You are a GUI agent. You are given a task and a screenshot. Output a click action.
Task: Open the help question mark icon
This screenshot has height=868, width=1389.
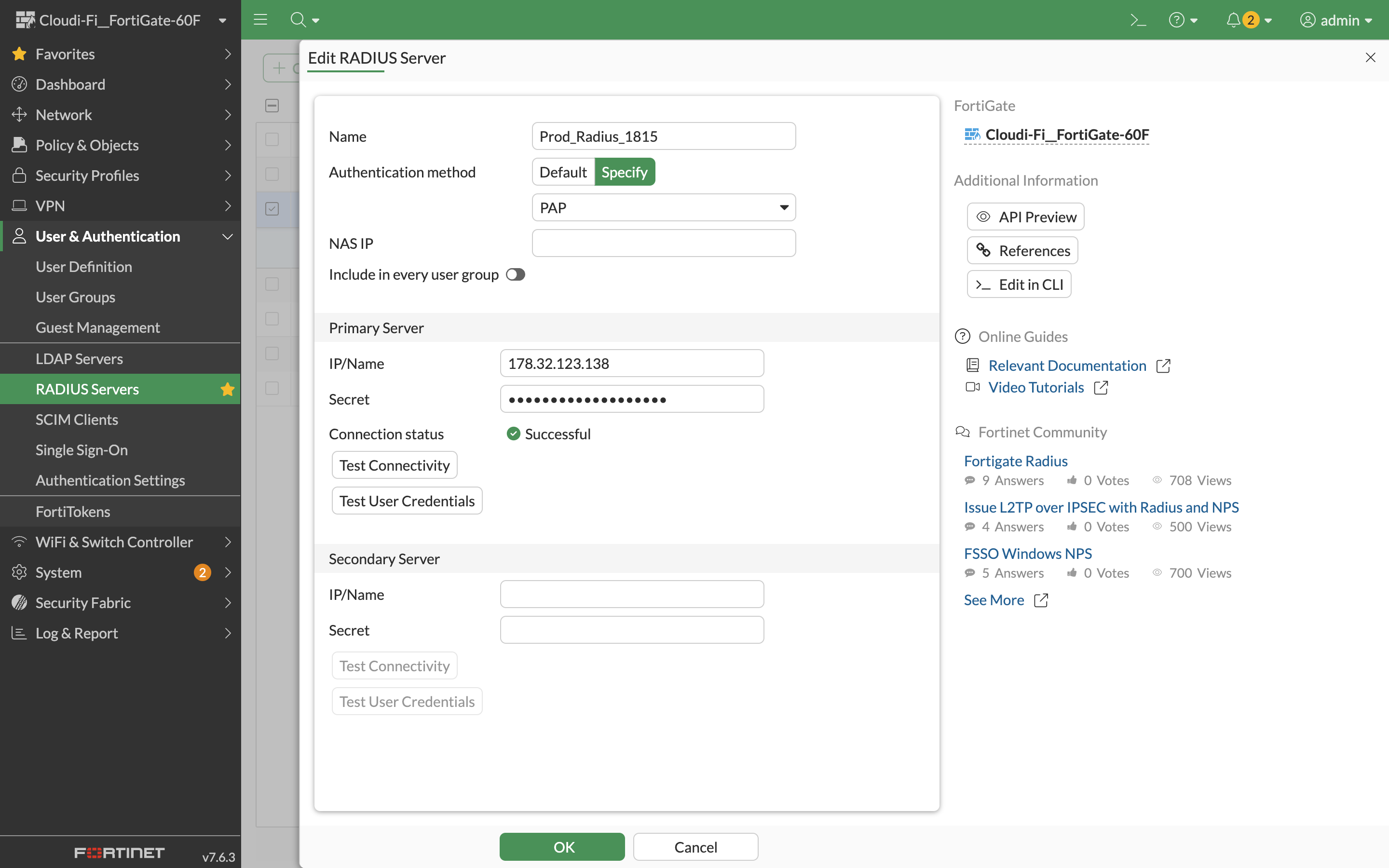pyautogui.click(x=1178, y=19)
